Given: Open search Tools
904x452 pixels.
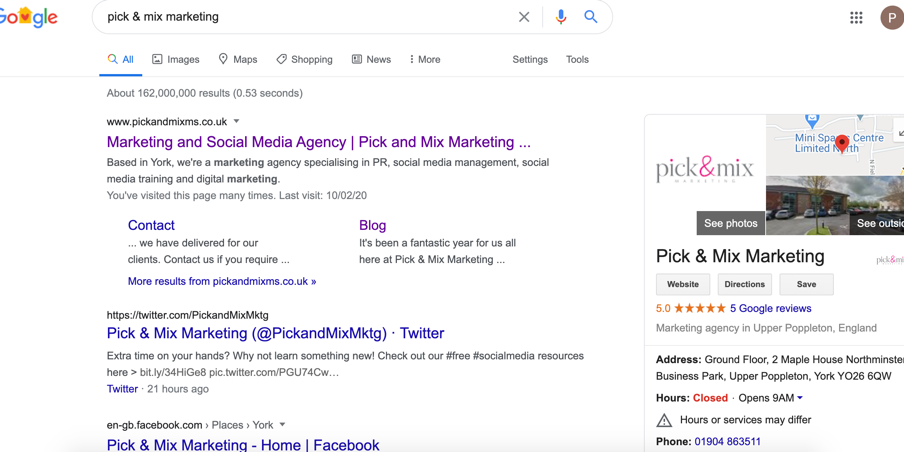Looking at the screenshot, I should pos(577,59).
